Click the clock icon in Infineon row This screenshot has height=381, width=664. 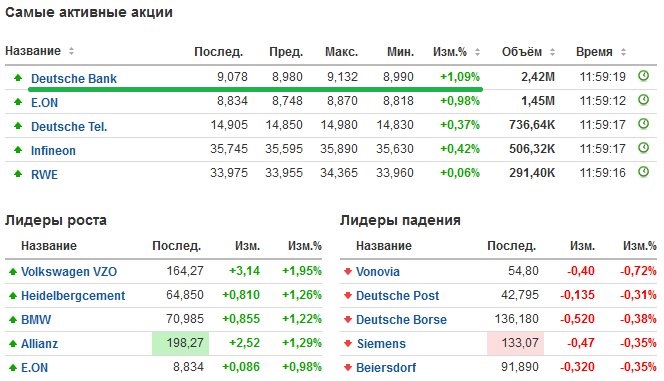pyautogui.click(x=643, y=148)
